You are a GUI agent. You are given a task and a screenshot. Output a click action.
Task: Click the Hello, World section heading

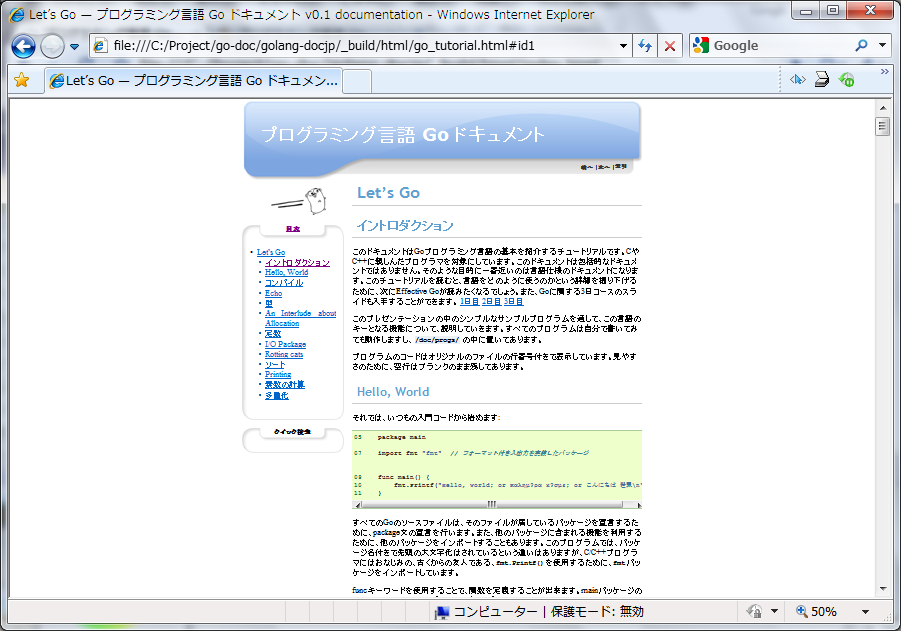click(x=393, y=392)
